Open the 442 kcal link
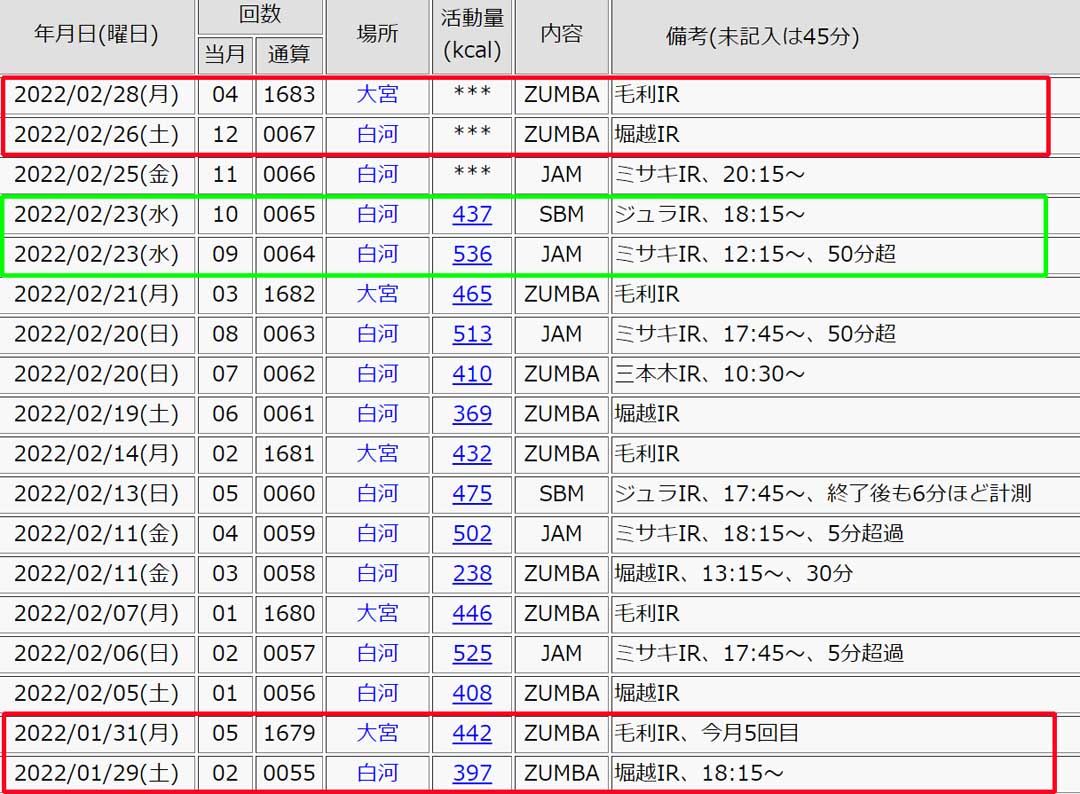Viewport: 1080px width, 794px height. click(472, 733)
